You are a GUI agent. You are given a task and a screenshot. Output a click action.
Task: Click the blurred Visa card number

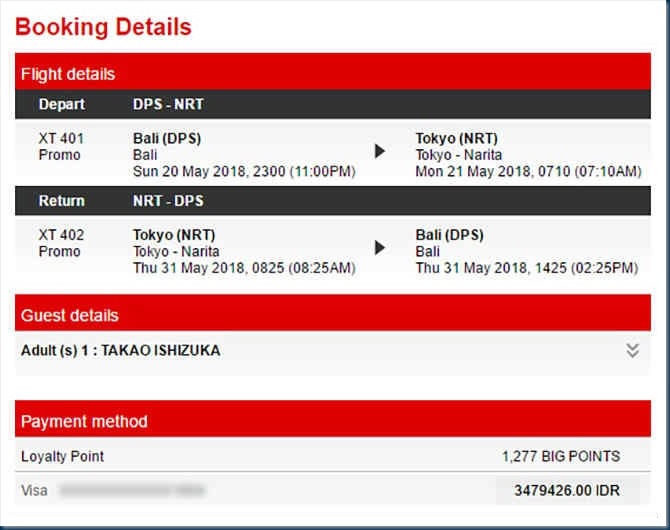pos(132,490)
